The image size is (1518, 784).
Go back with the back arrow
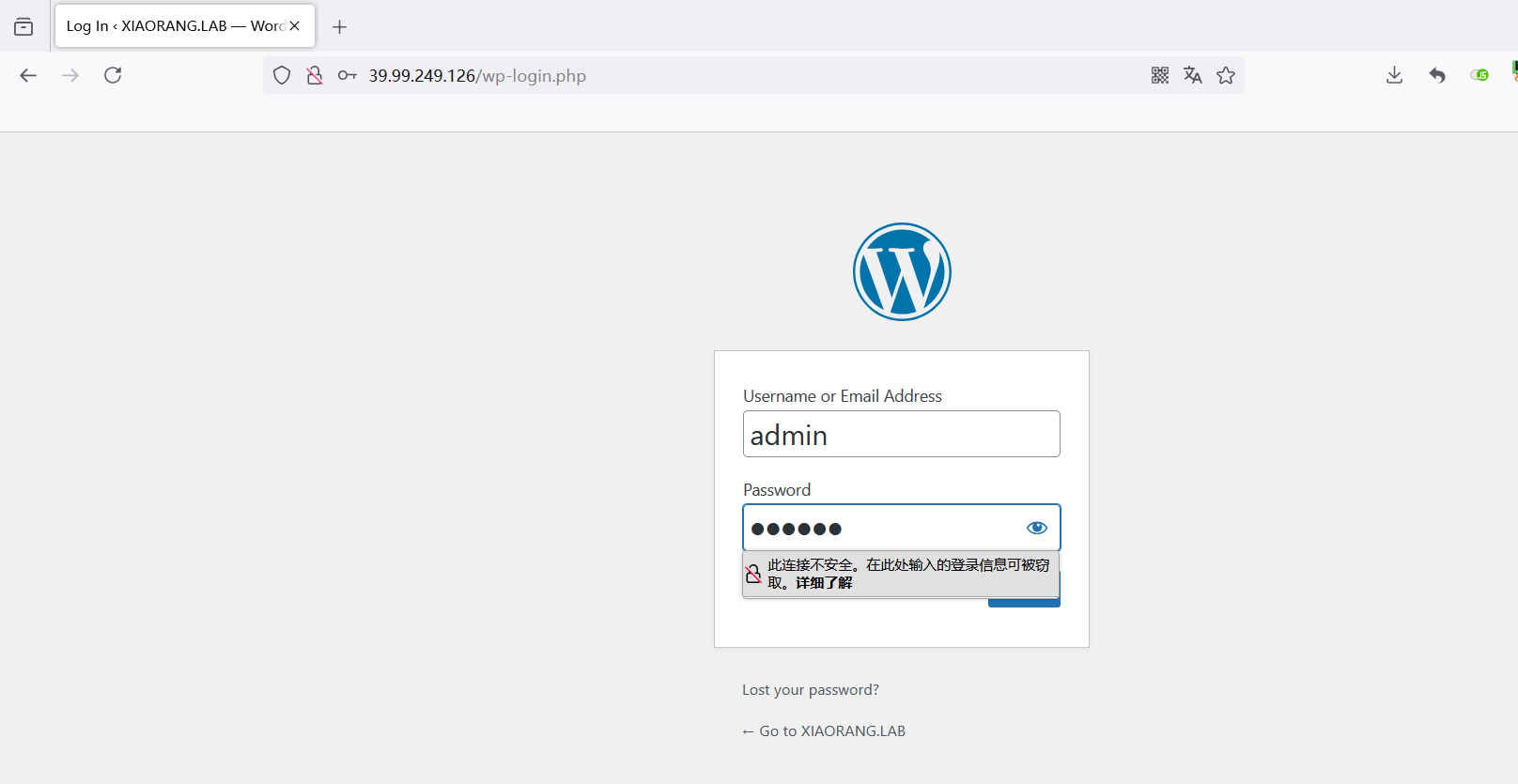(x=28, y=75)
